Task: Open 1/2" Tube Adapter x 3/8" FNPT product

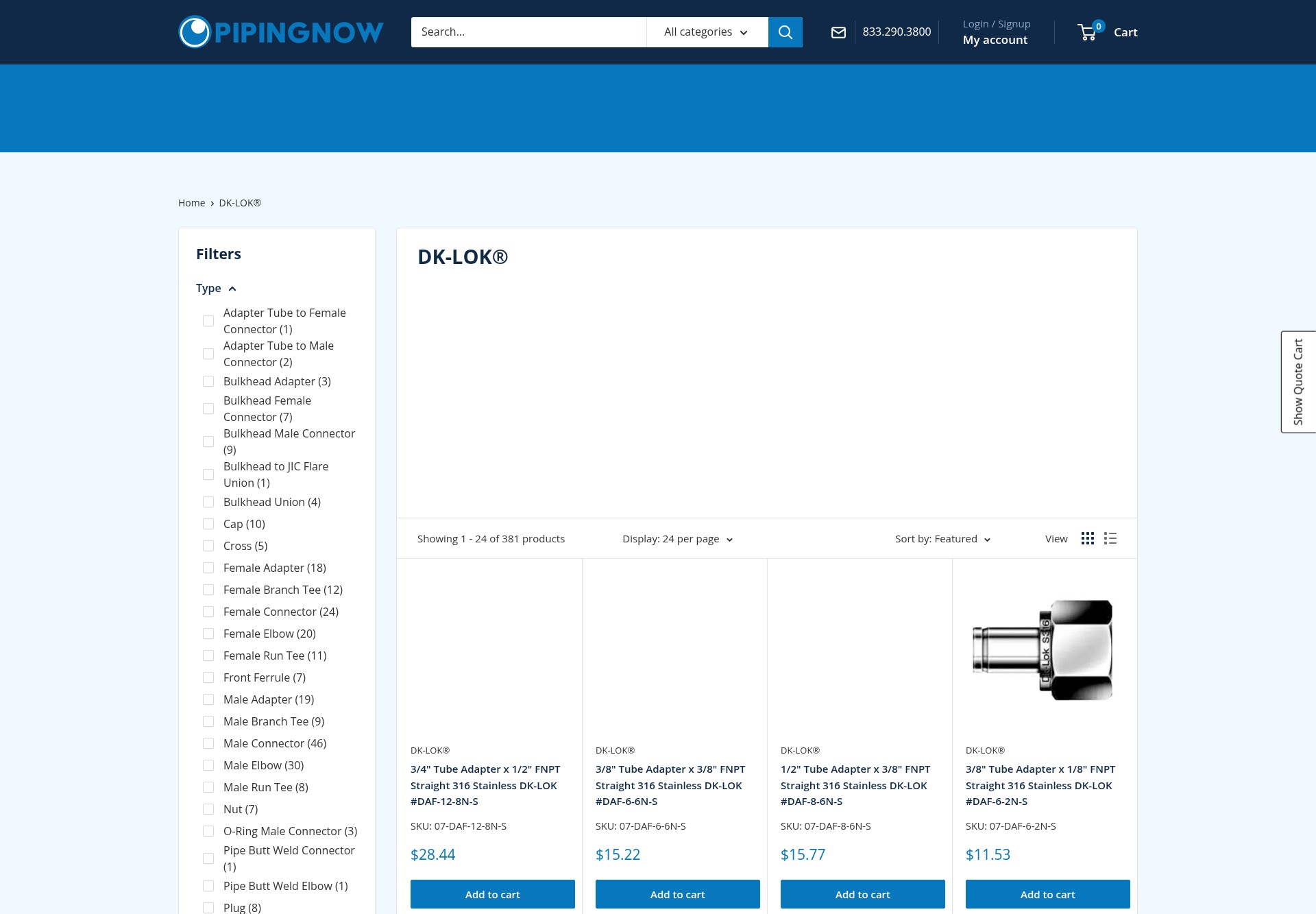Action: pos(855,786)
